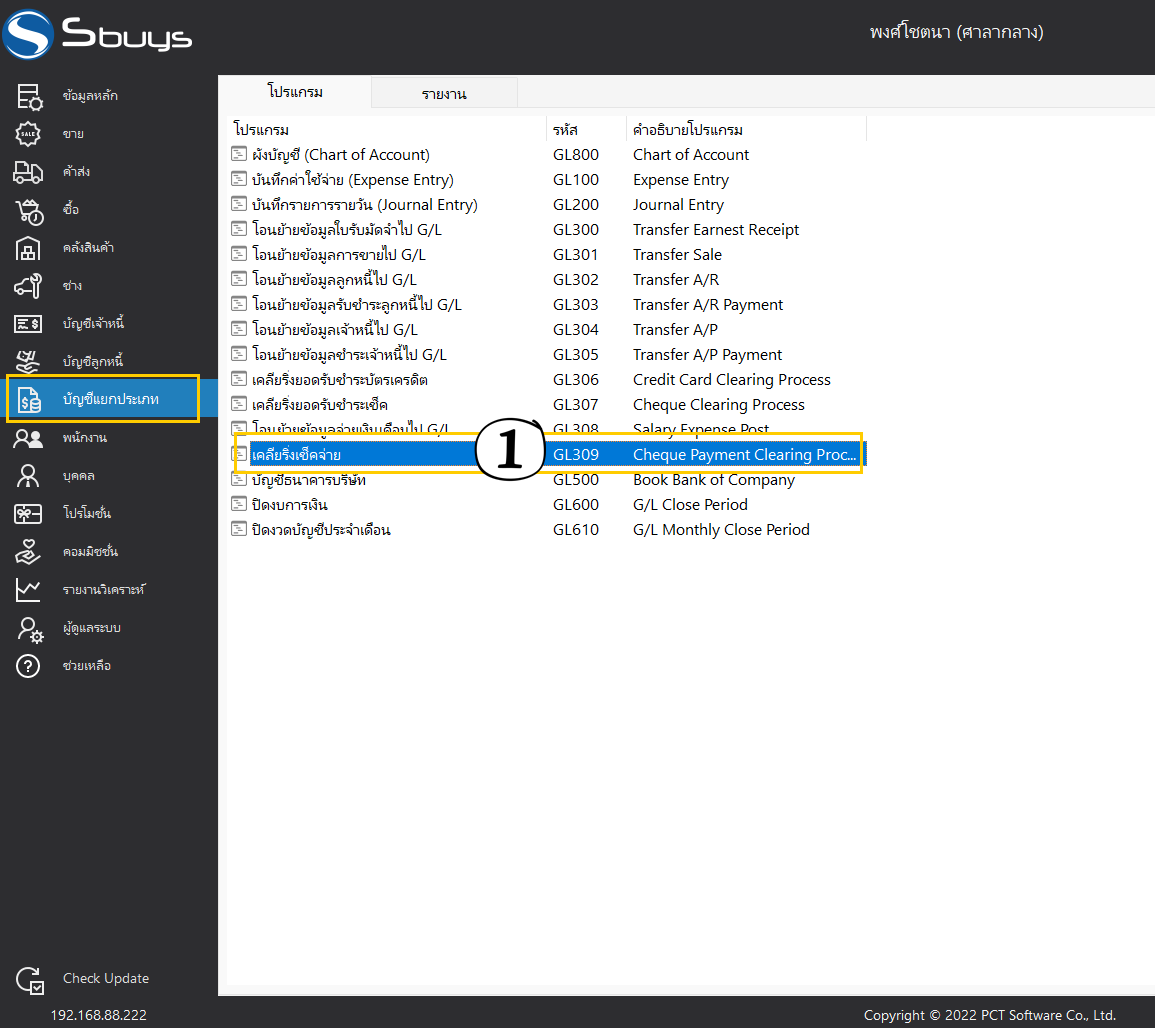Image resolution: width=1155 pixels, height=1028 pixels.
Task: Open the ข้อมูลหลัก menu label
Action: point(90,96)
